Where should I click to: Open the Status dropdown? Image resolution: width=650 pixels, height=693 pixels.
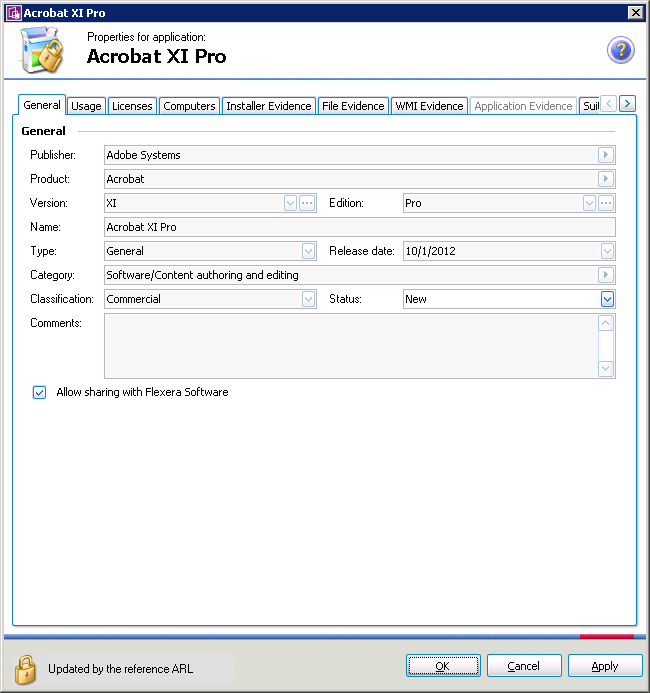607,299
